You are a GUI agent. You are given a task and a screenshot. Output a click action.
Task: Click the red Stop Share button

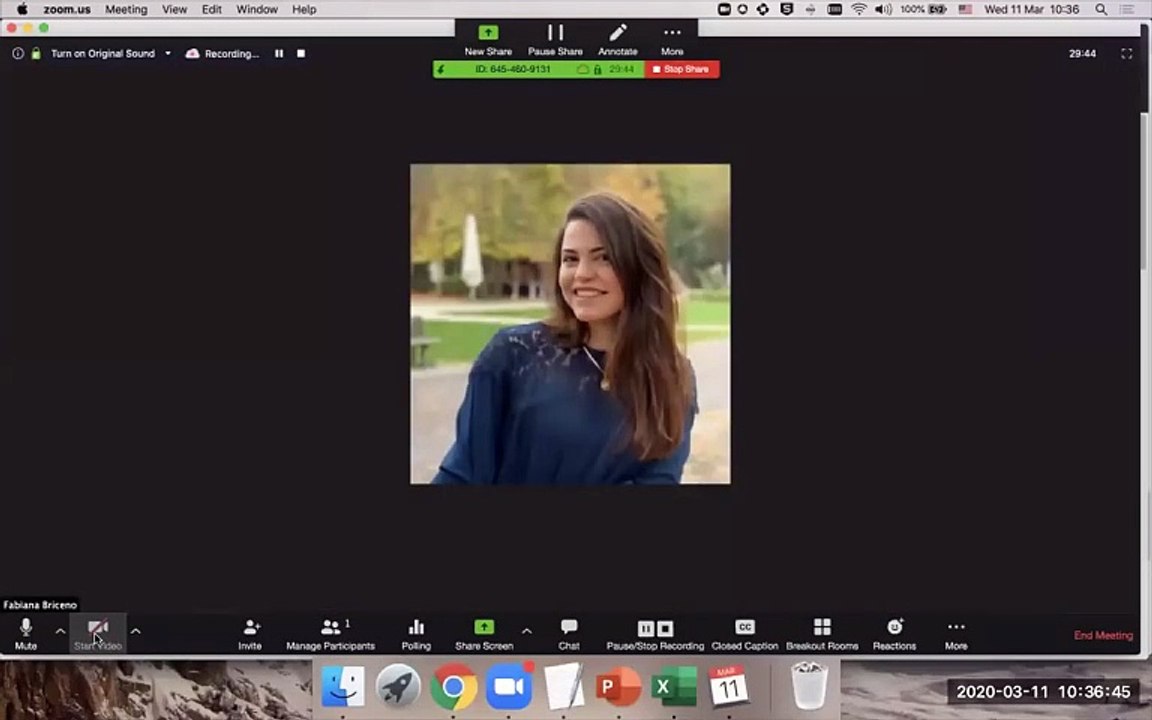click(681, 69)
